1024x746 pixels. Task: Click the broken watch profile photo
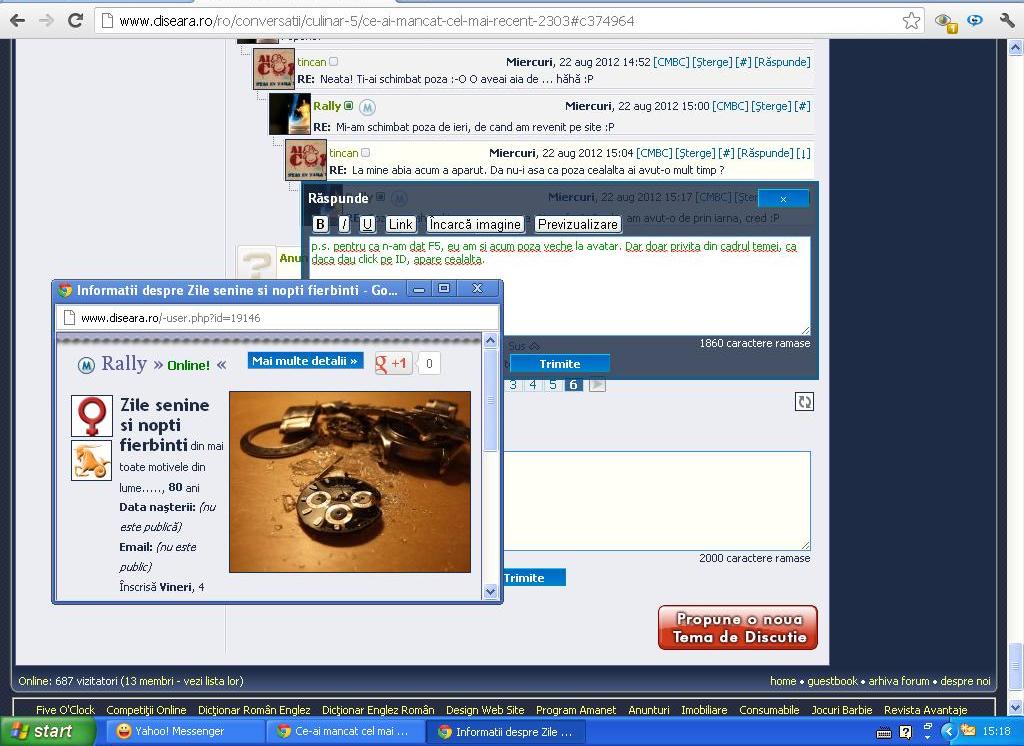[350, 482]
